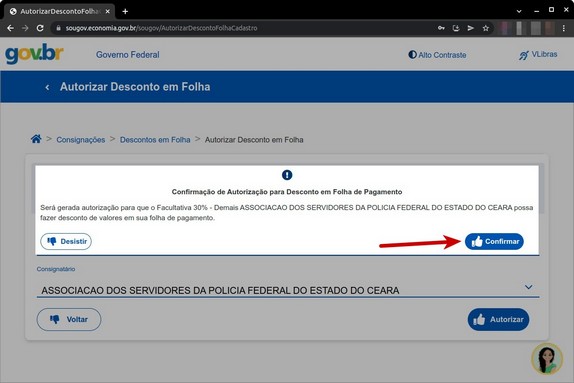Click the Consignatário field label

tap(56, 269)
